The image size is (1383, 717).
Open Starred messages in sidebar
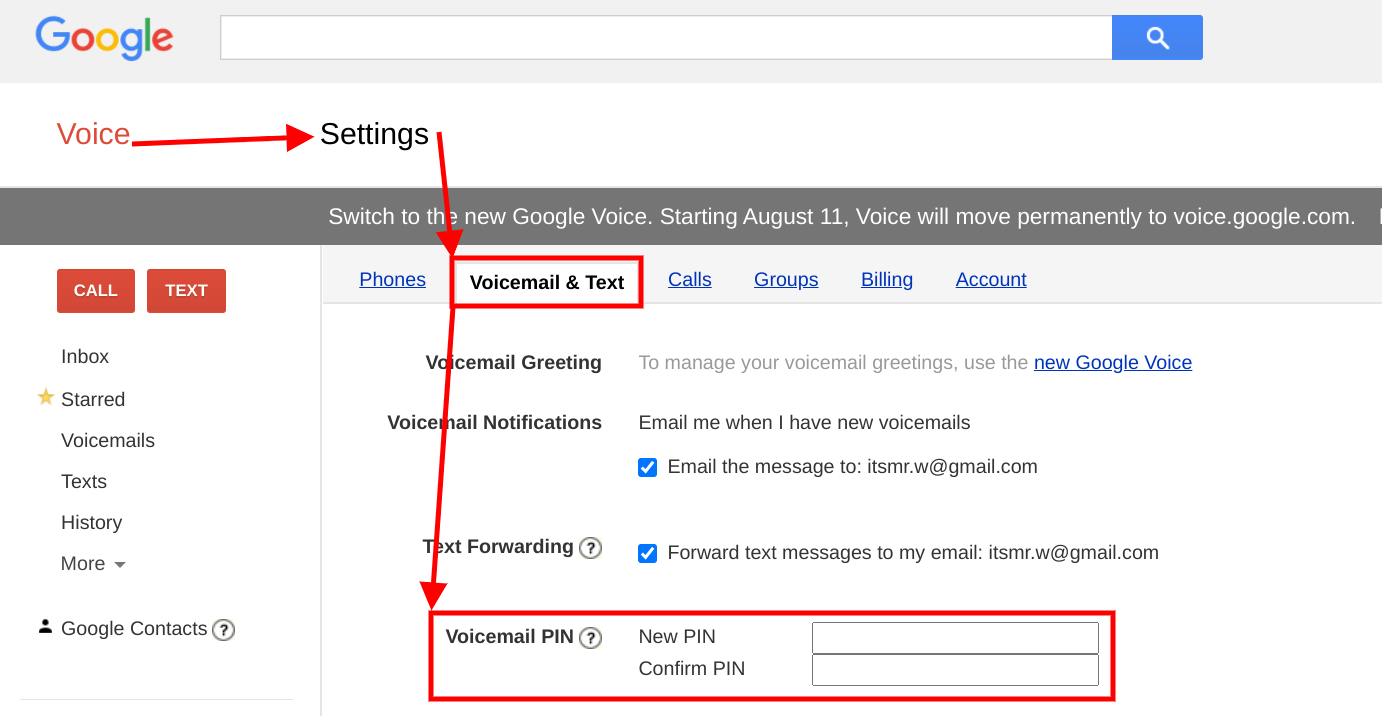93,400
